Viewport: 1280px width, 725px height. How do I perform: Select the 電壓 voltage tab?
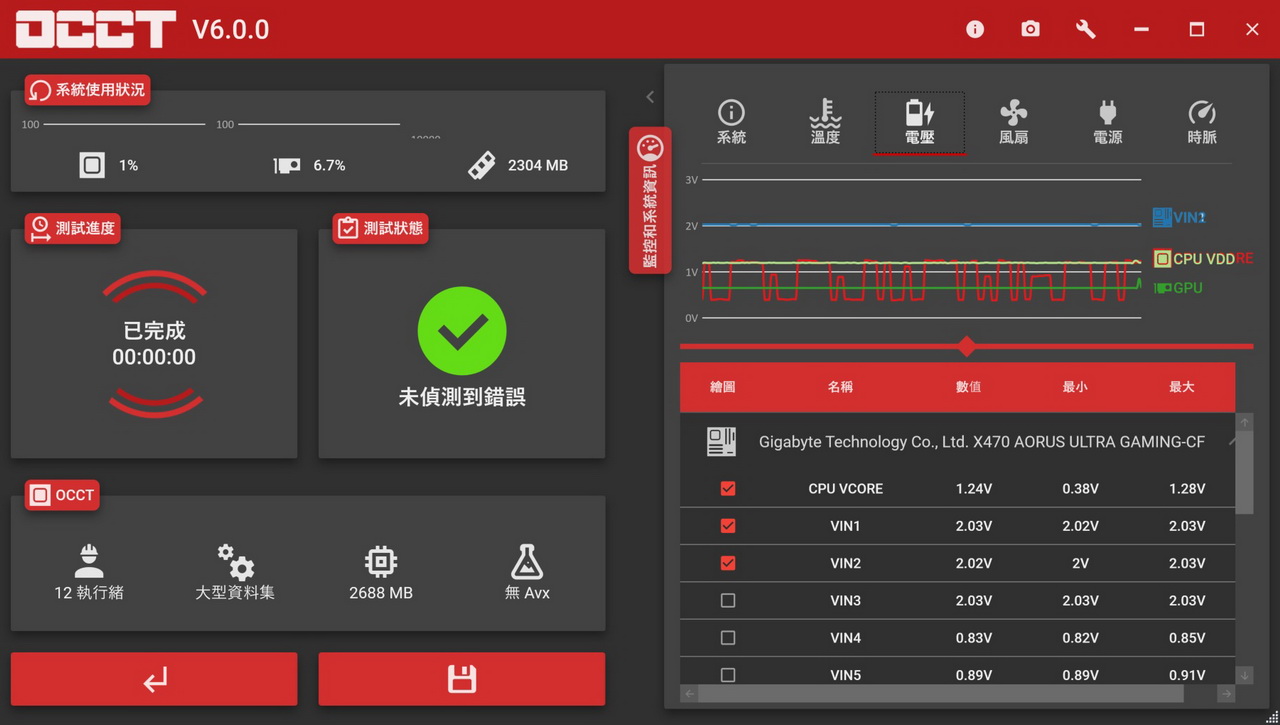919,123
